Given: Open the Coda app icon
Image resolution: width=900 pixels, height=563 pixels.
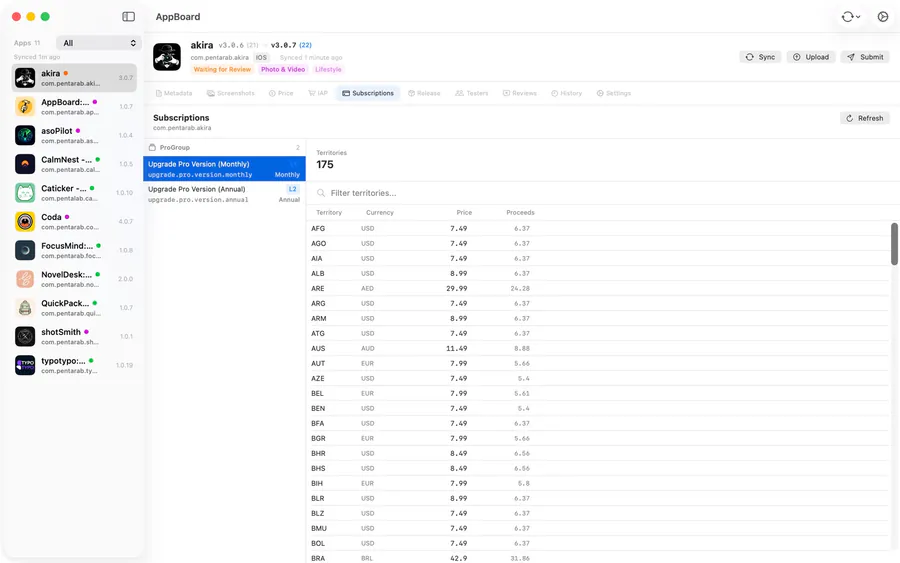Looking at the screenshot, I should 25,222.
